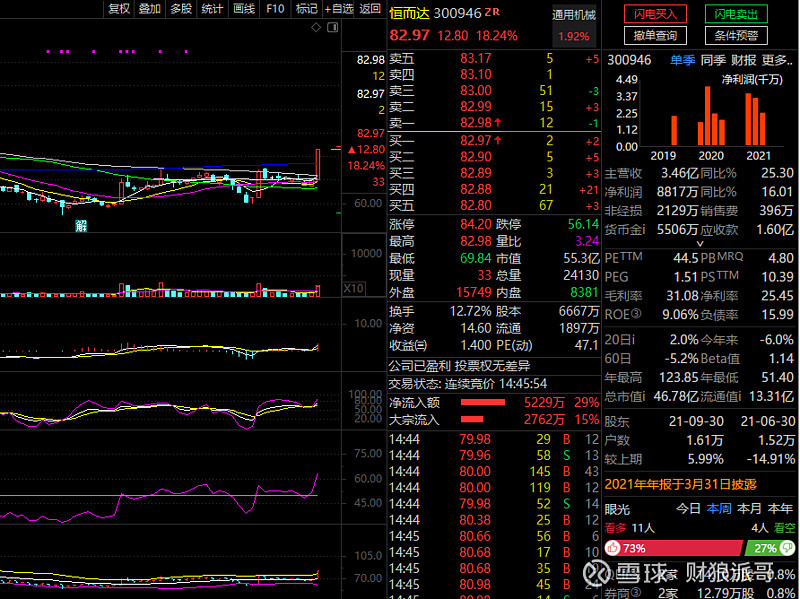Viewport: 800px width, 599px height.
Task: Click the latest candlestick on the chart
Action: (318, 164)
